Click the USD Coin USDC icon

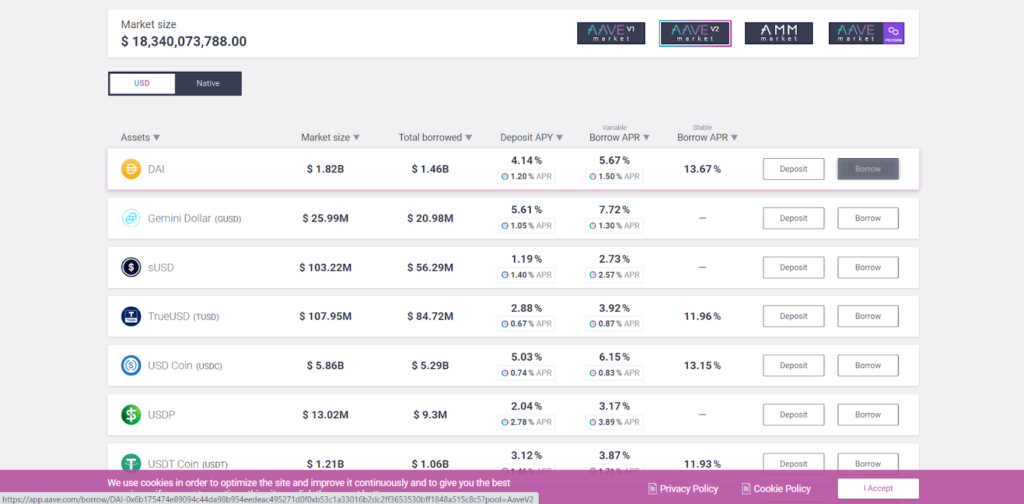click(x=131, y=365)
